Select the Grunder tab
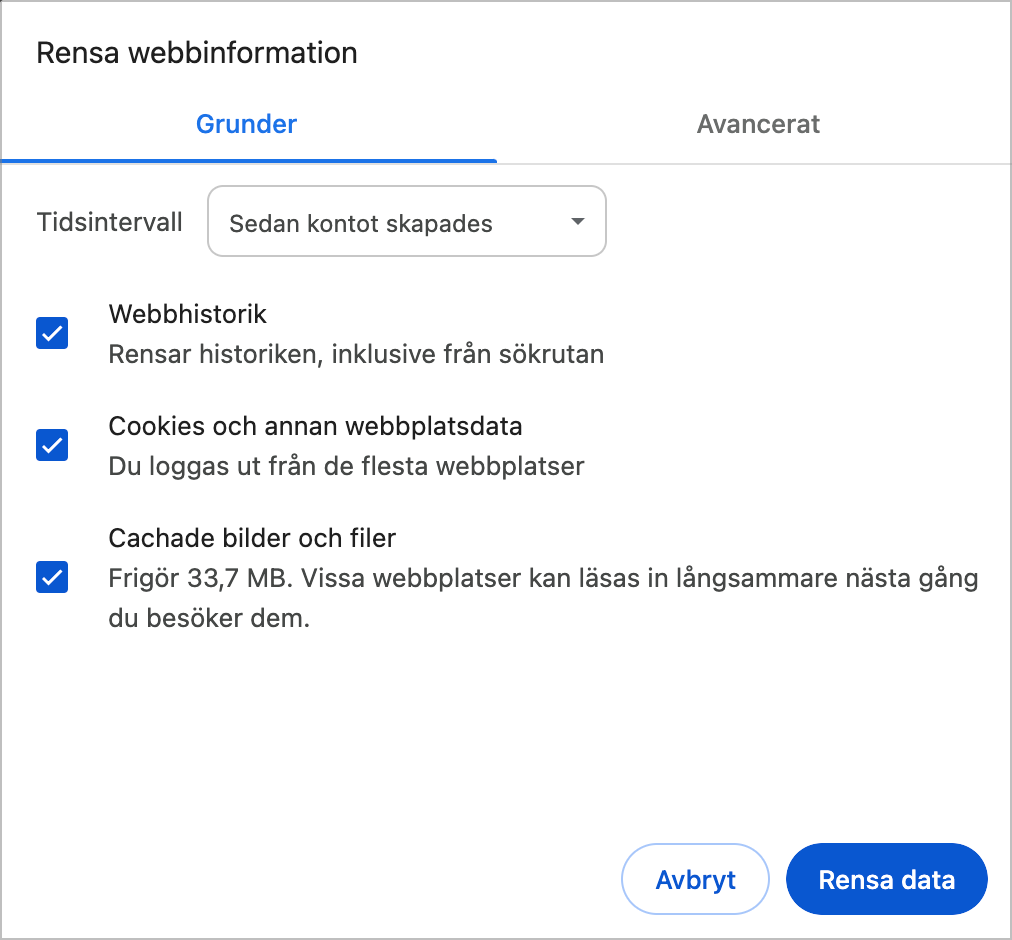The height and width of the screenshot is (940, 1012). 246,124
